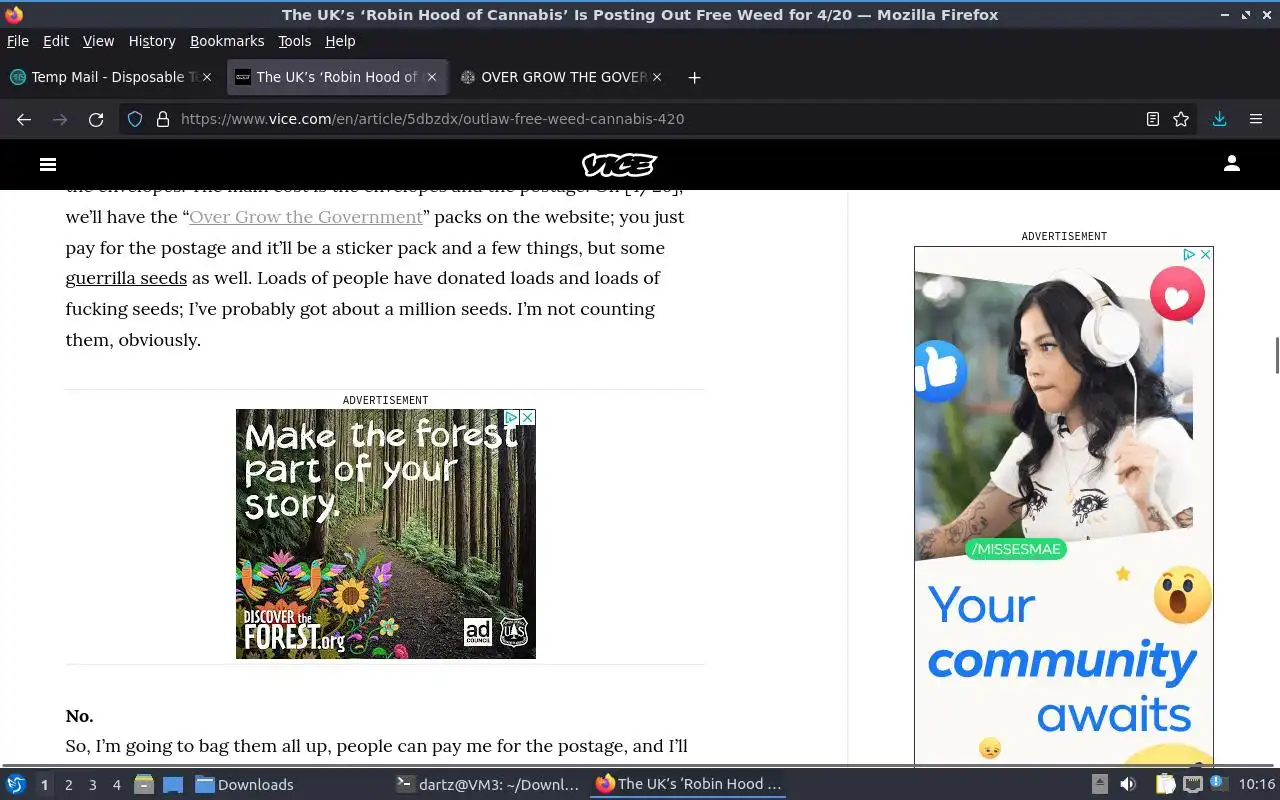
Task: Open AdChoices info on forest ad
Action: [511, 417]
